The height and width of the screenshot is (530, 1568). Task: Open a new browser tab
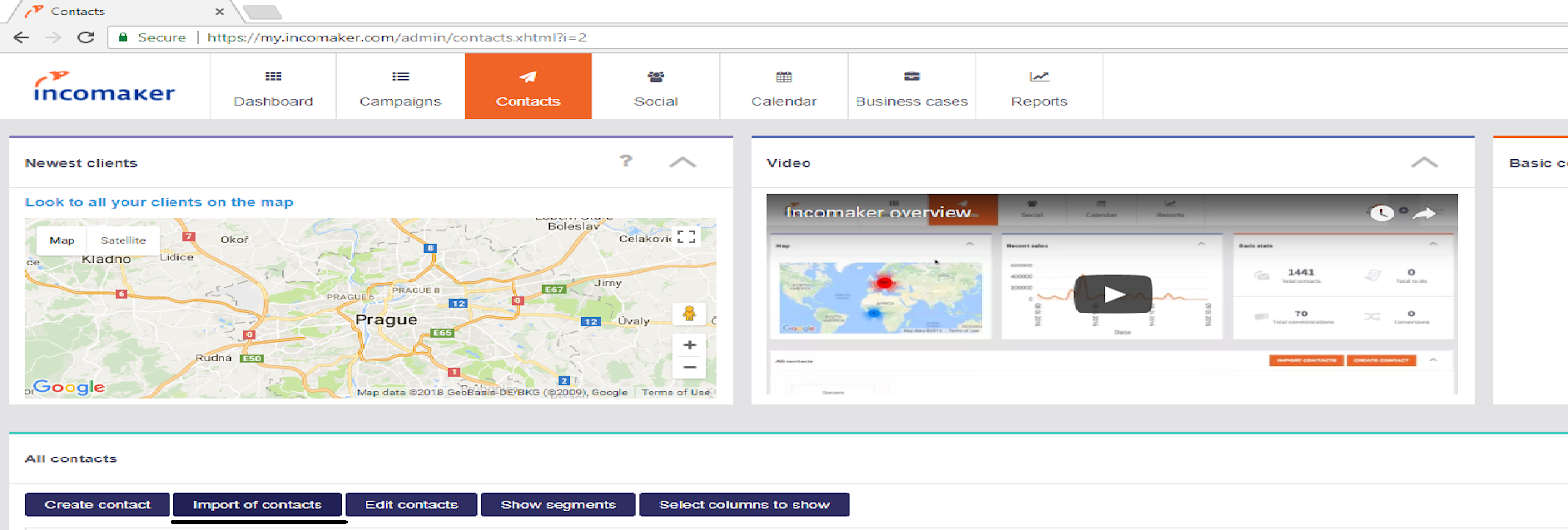[262, 12]
